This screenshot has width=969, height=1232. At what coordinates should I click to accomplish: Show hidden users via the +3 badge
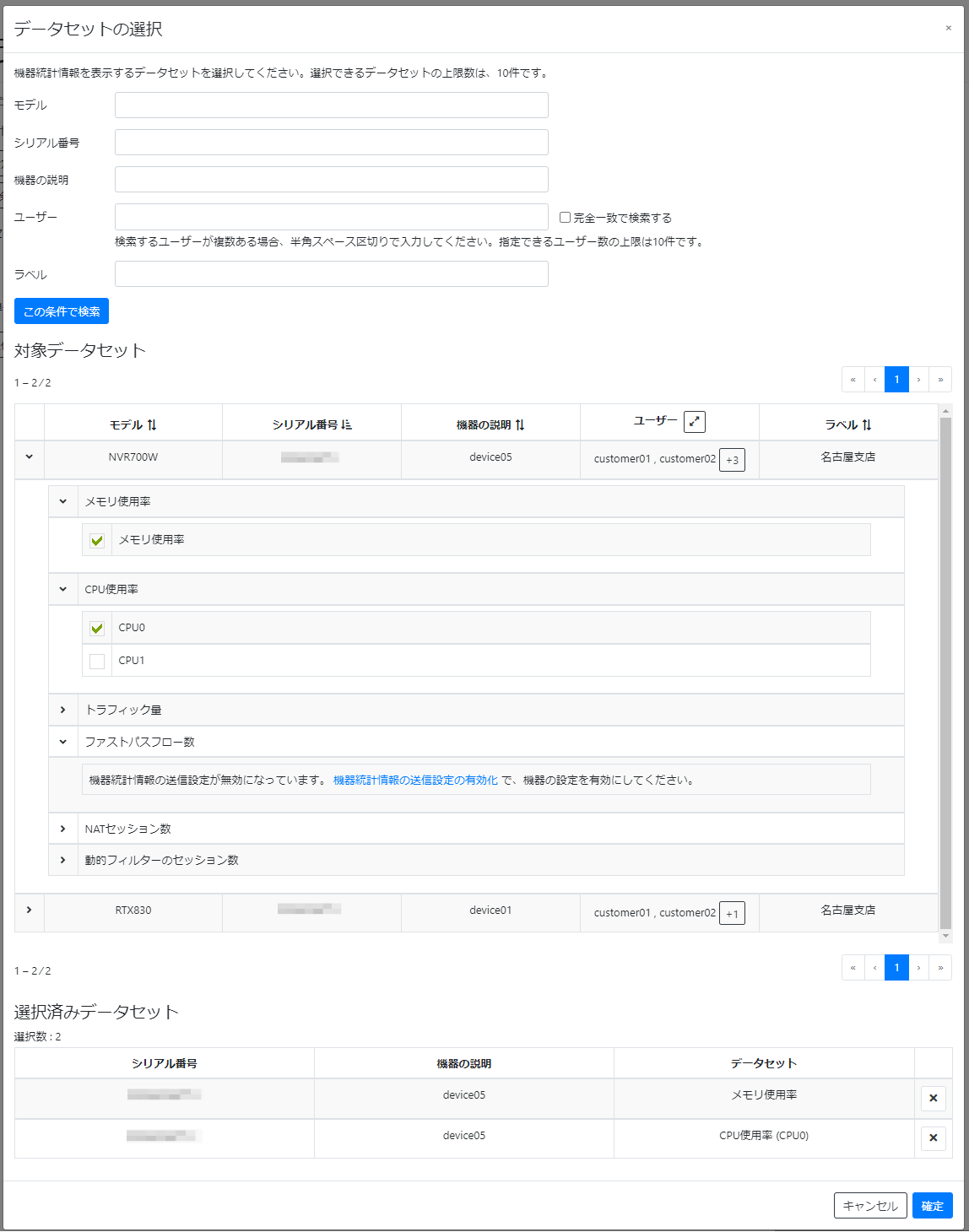coord(731,459)
